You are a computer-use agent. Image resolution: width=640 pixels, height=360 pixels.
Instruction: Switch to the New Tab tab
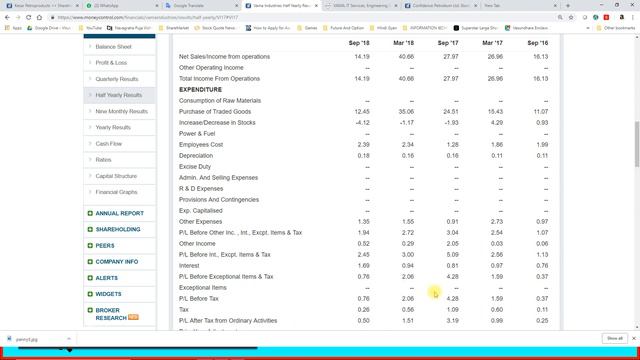tap(519, 6)
